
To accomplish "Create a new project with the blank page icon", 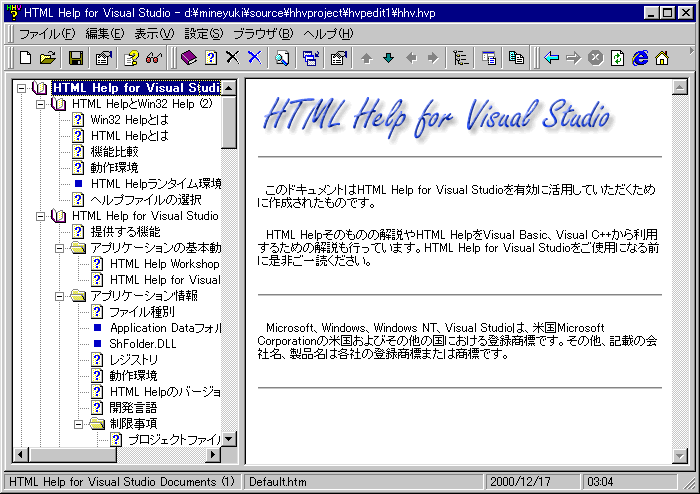I will 25,58.
